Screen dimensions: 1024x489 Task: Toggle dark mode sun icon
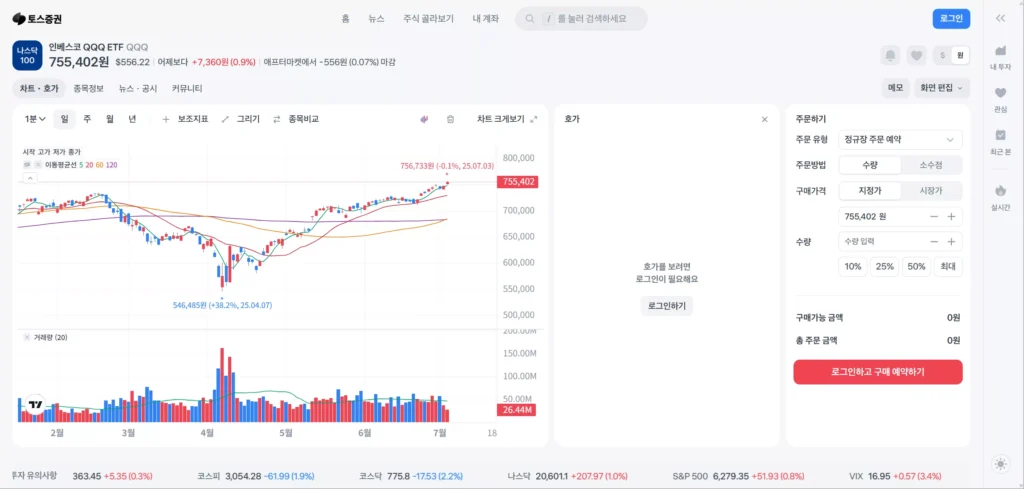click(x=1000, y=464)
